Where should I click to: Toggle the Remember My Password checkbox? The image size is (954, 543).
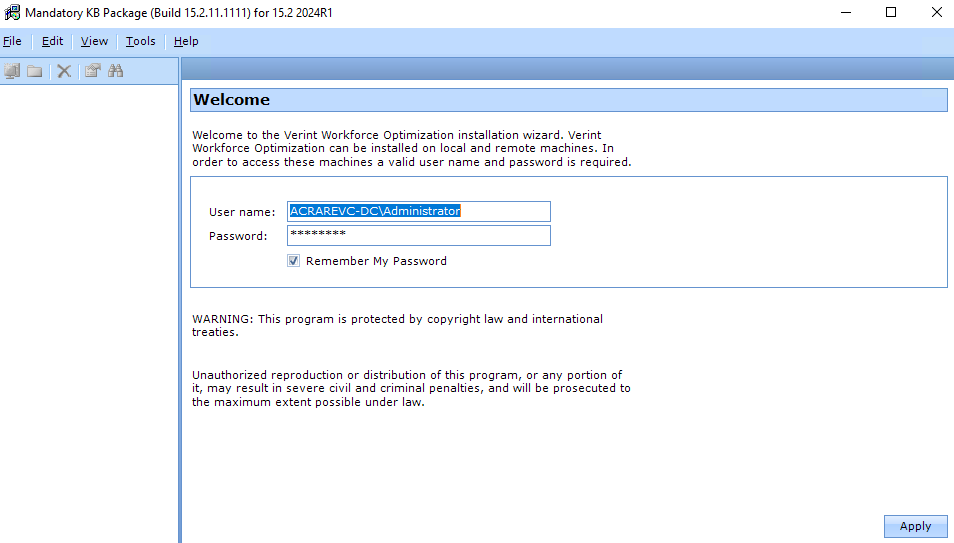click(294, 261)
